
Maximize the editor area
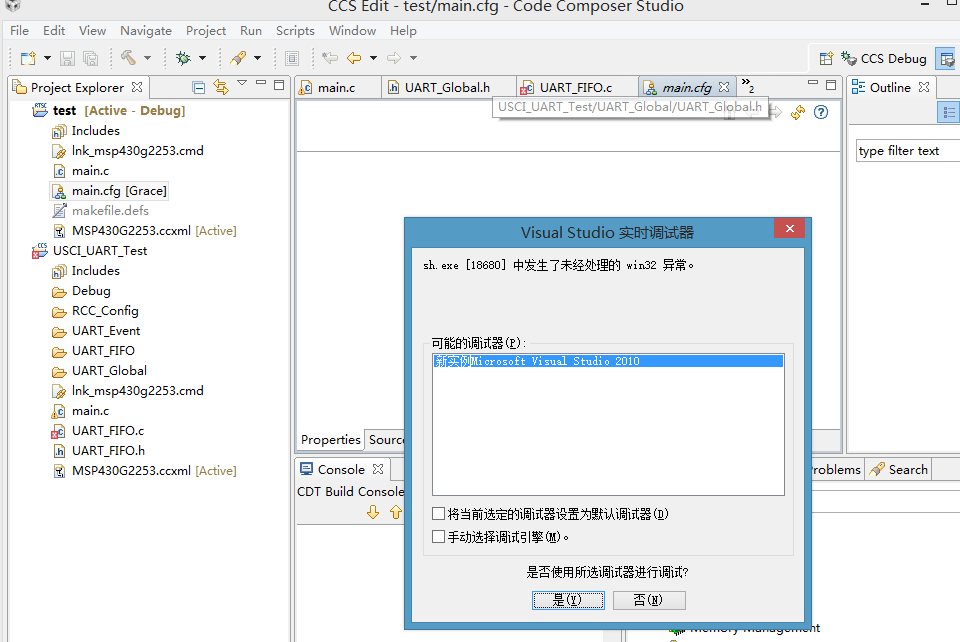[831, 85]
